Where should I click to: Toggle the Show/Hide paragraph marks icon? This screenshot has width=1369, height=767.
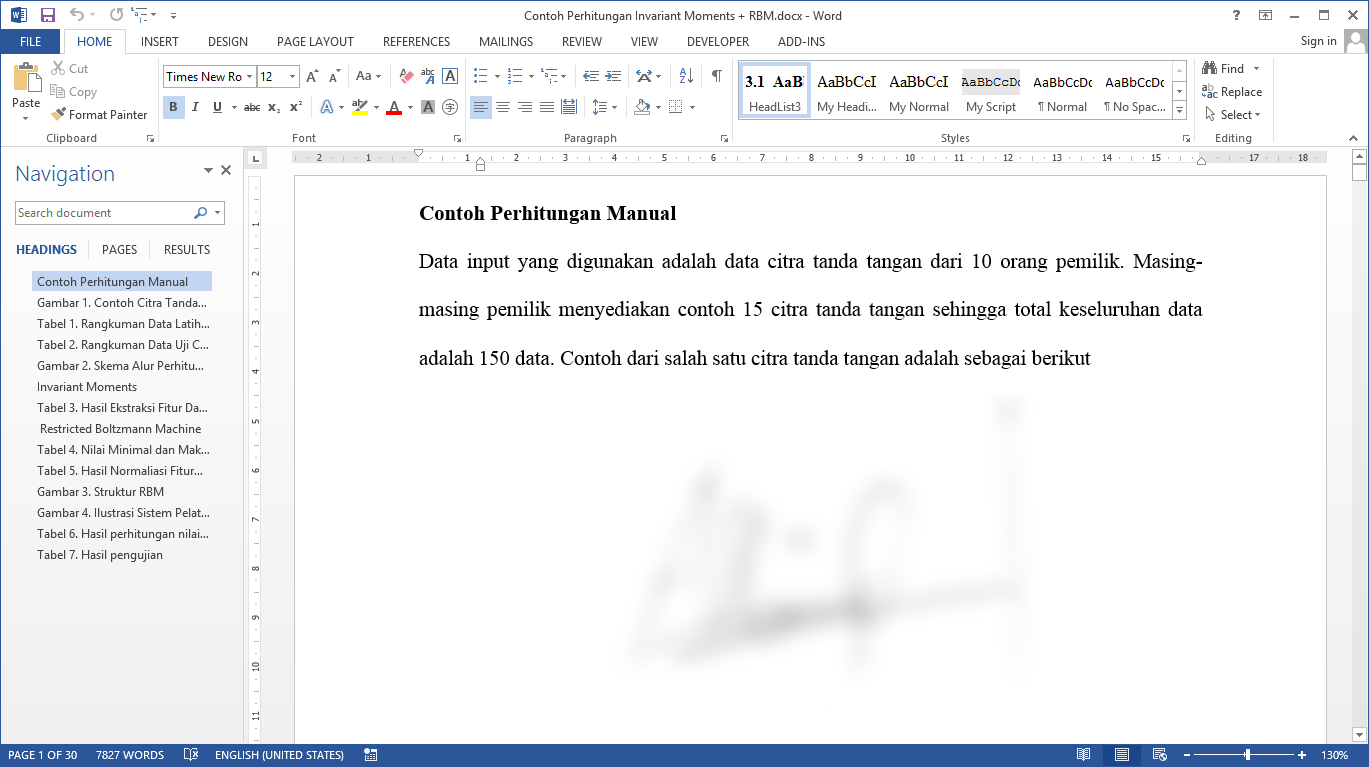point(716,76)
